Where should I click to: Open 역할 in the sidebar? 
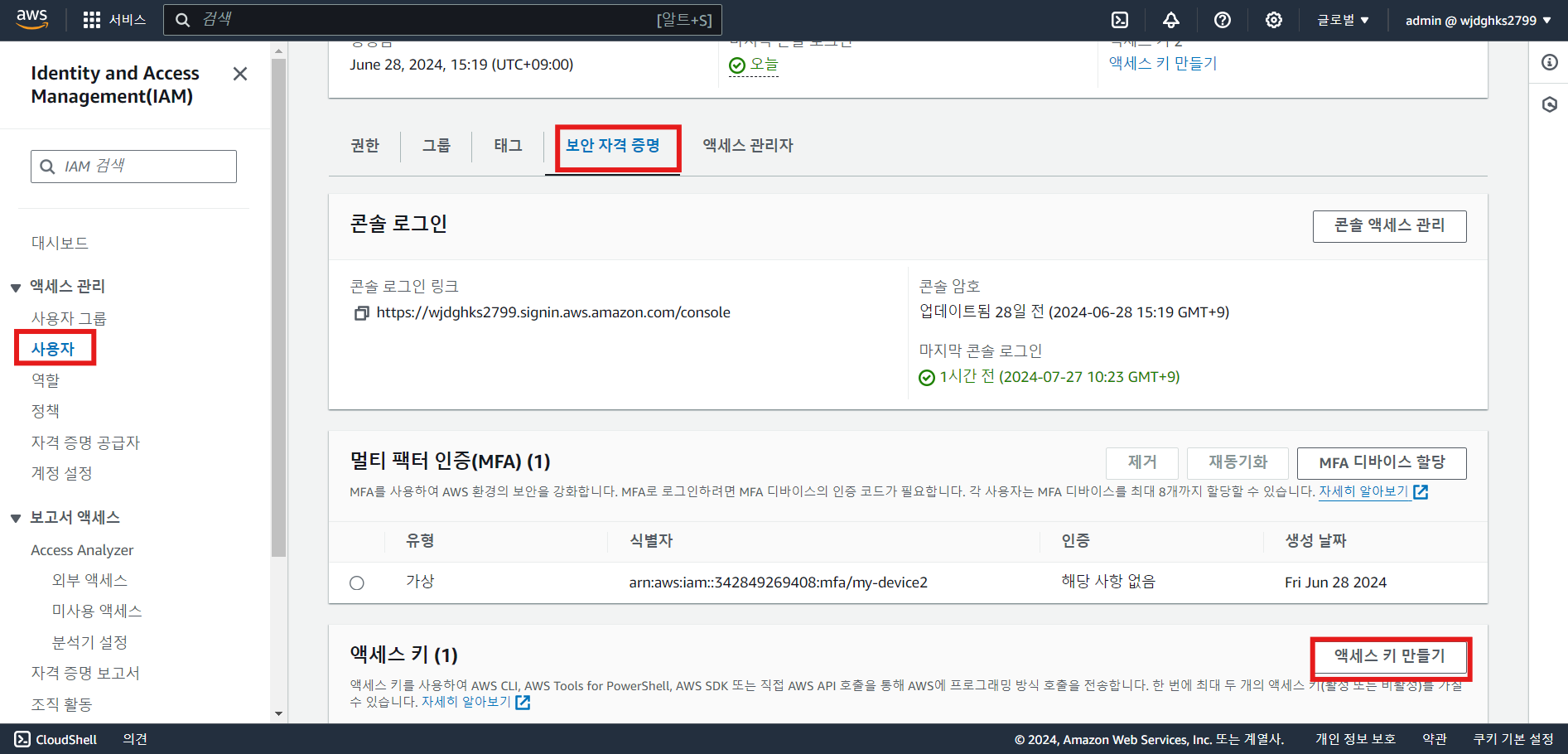(46, 380)
